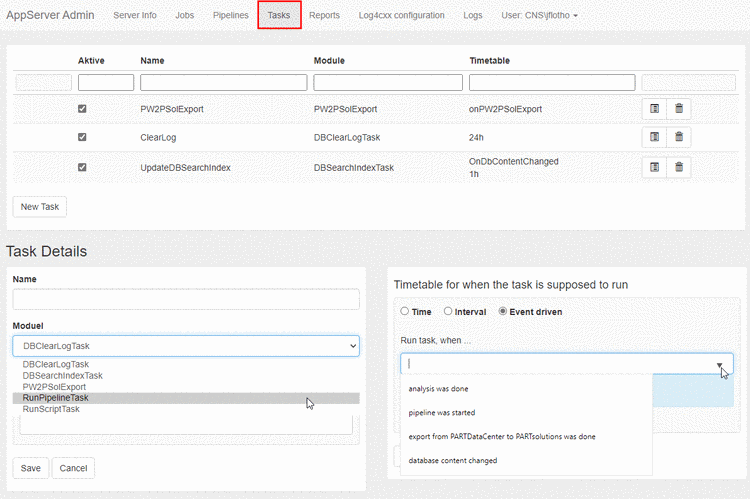Viewport: 750px width, 499px height.
Task: Edit the UpdateDBSearchIndex task
Action: pyautogui.click(x=654, y=167)
